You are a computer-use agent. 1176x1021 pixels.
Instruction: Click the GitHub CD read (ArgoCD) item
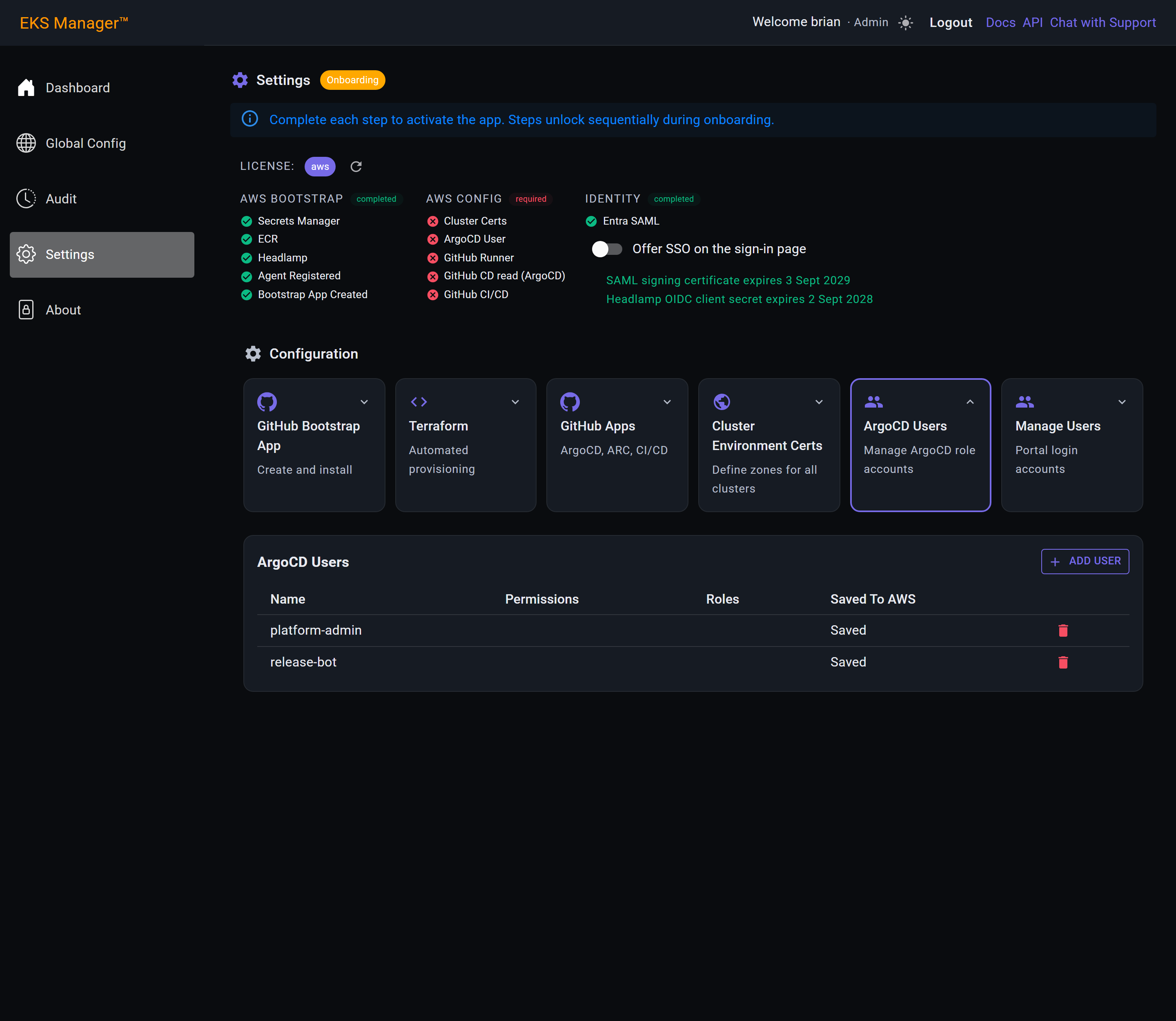pos(496,276)
